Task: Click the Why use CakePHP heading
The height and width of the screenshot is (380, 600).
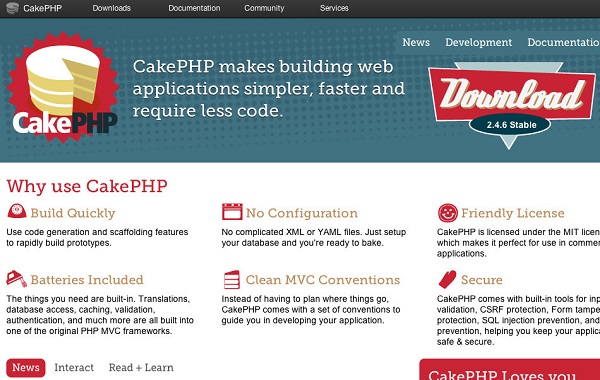Action: pyautogui.click(x=87, y=186)
